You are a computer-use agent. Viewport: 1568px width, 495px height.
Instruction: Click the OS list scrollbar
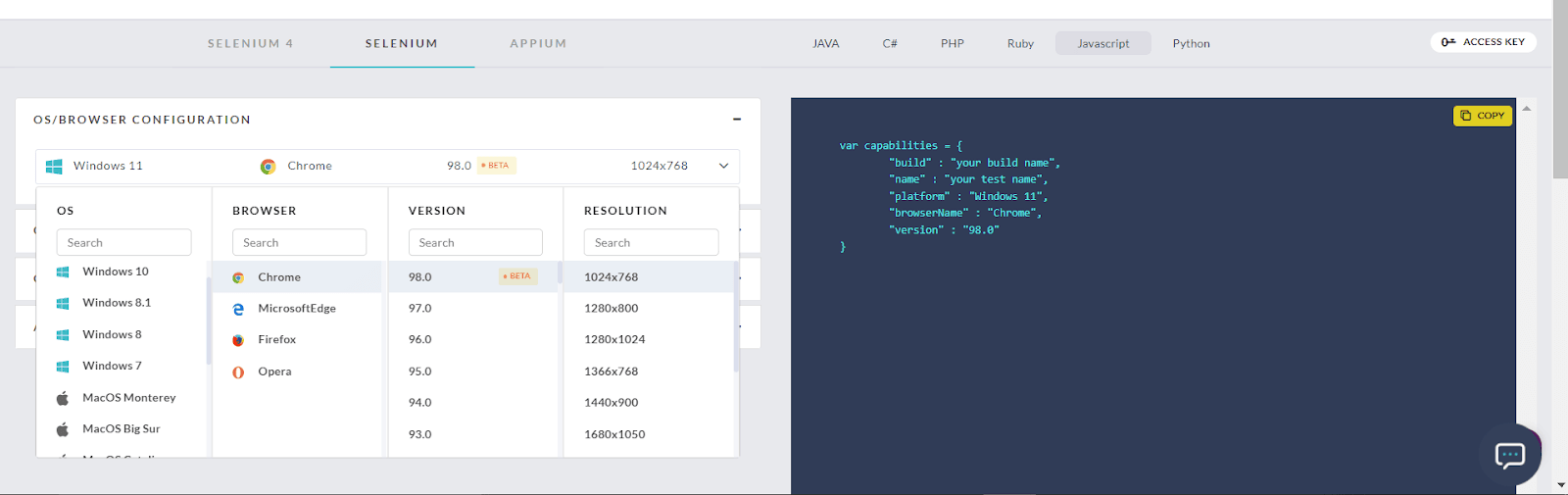pyautogui.click(x=209, y=321)
